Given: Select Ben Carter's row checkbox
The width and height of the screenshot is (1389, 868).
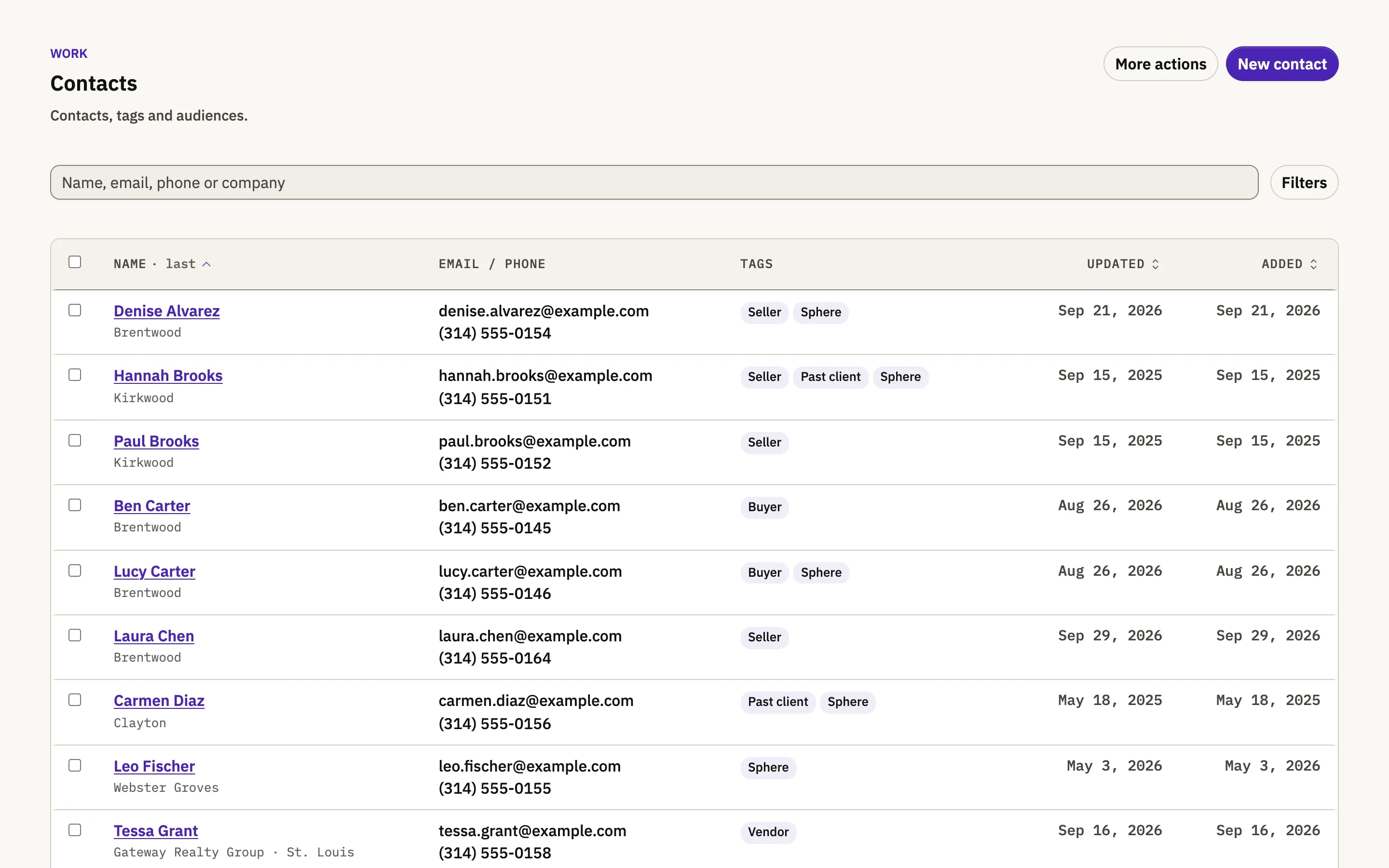Looking at the screenshot, I should [x=75, y=505].
